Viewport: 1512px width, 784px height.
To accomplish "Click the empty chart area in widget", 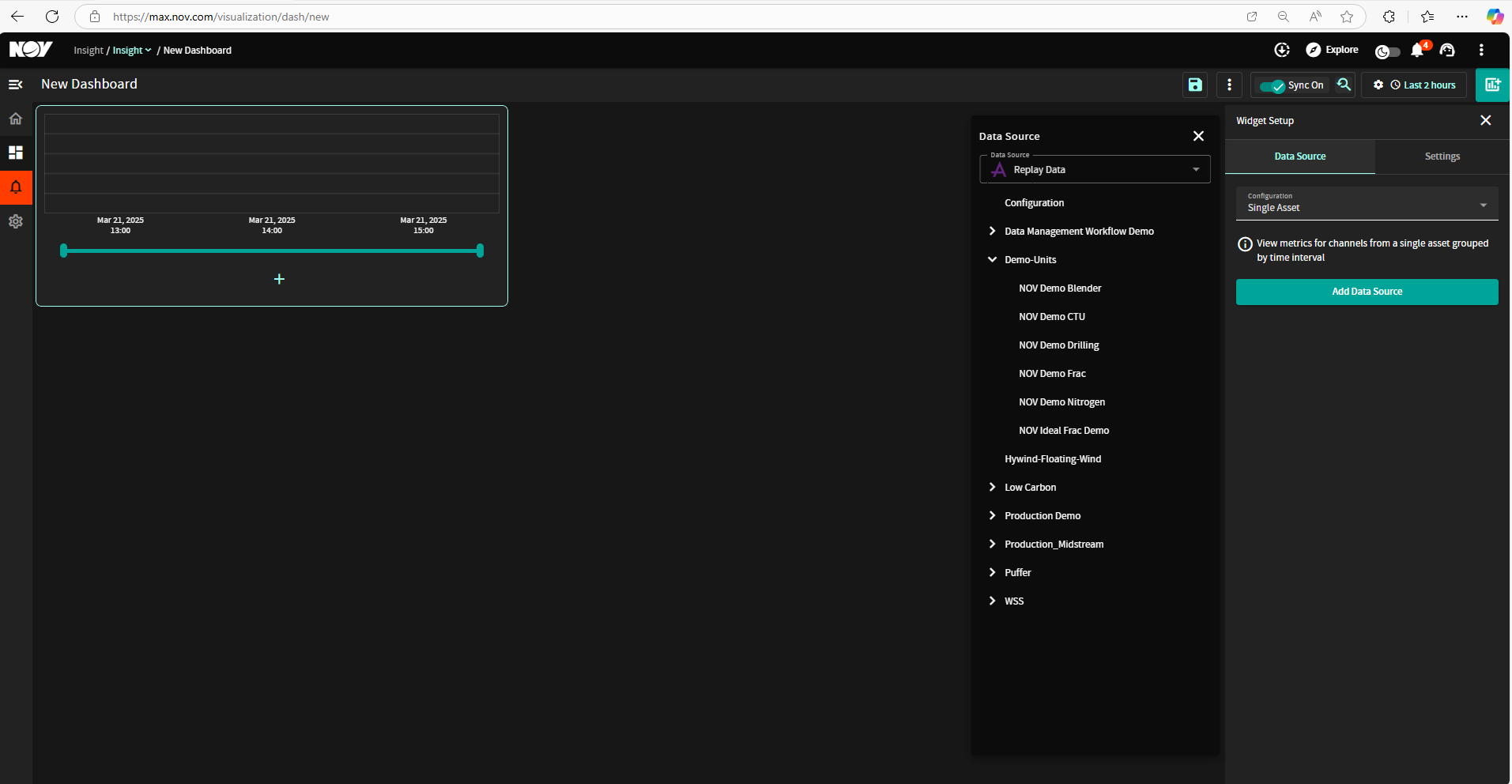I will 272,164.
